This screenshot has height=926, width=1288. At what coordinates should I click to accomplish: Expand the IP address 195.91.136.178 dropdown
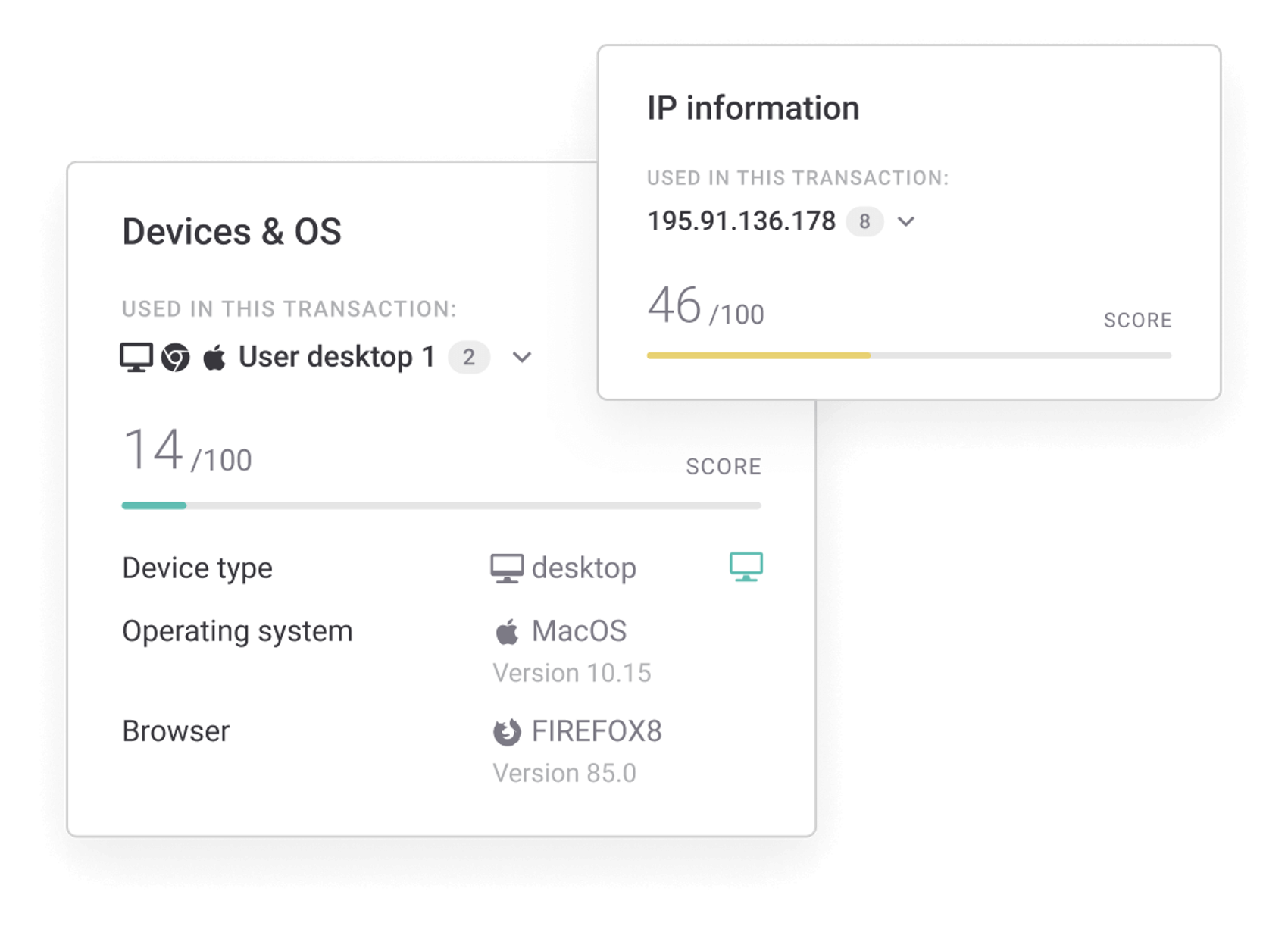tap(908, 221)
